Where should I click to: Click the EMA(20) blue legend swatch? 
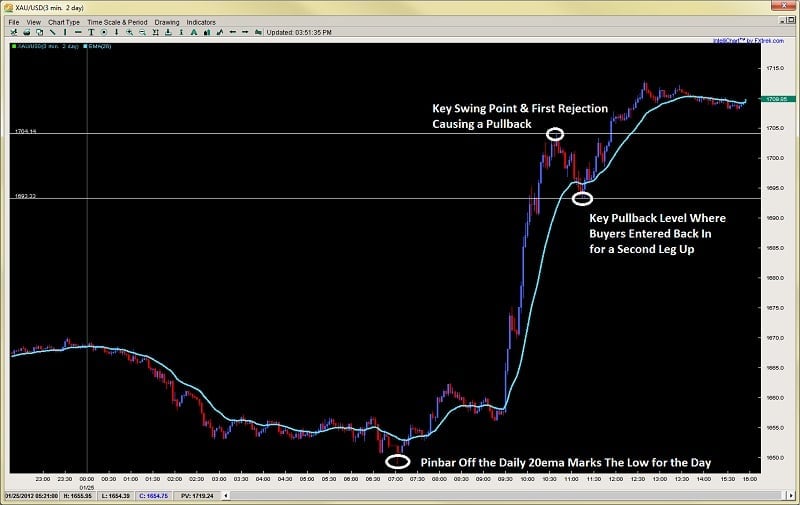click(x=85, y=46)
